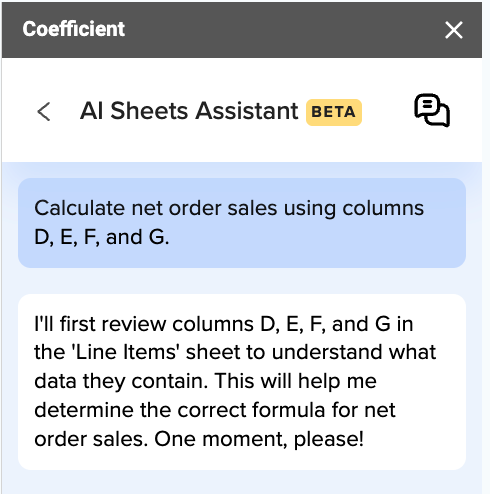Open the chat conversations icon
This screenshot has width=490, height=494.
pos(432,110)
